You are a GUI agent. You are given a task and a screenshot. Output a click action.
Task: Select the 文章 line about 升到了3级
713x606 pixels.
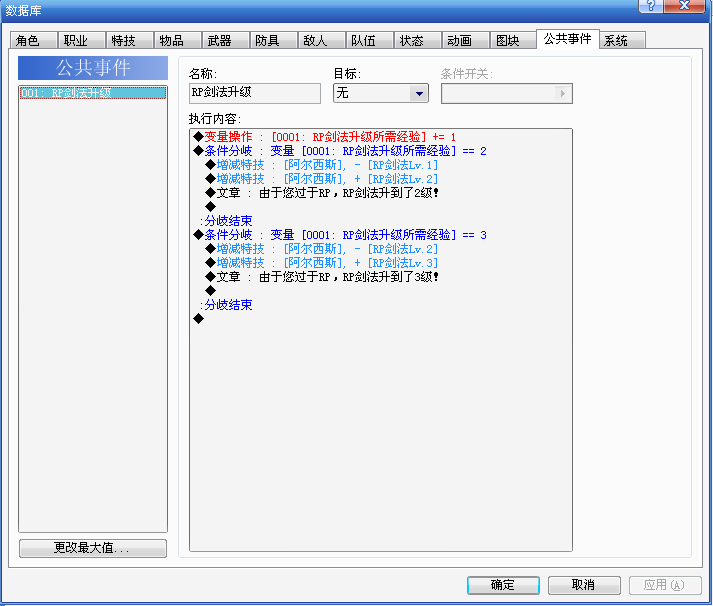(x=321, y=277)
